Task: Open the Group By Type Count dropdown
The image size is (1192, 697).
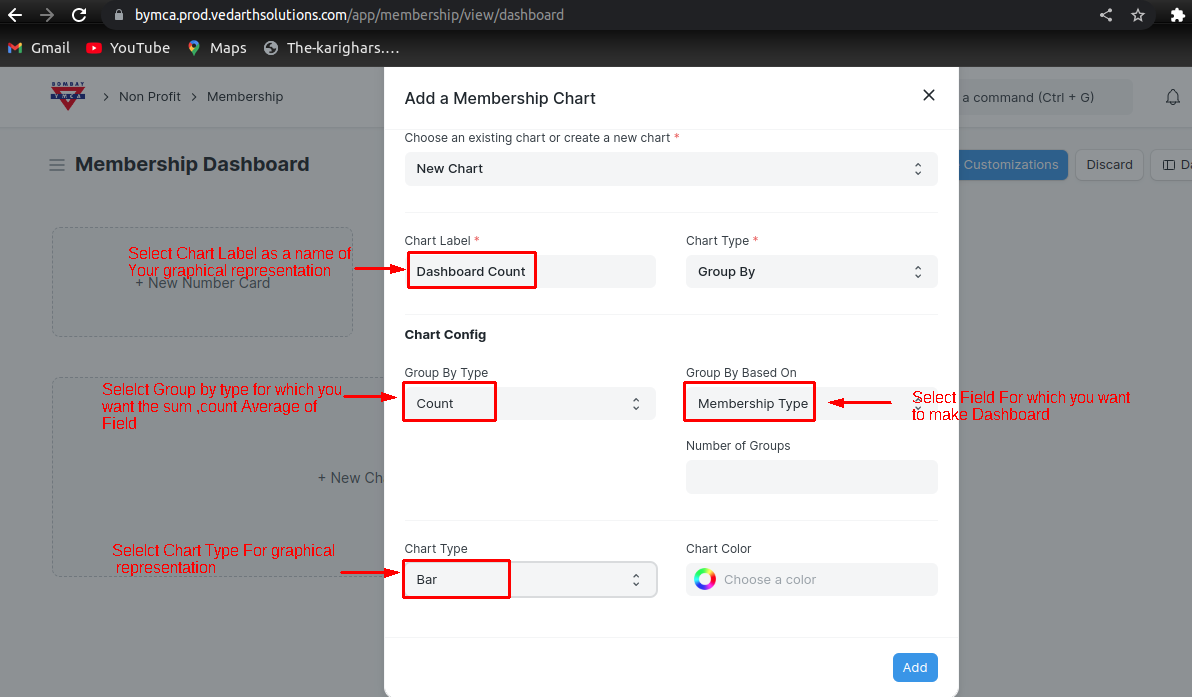Action: (530, 404)
